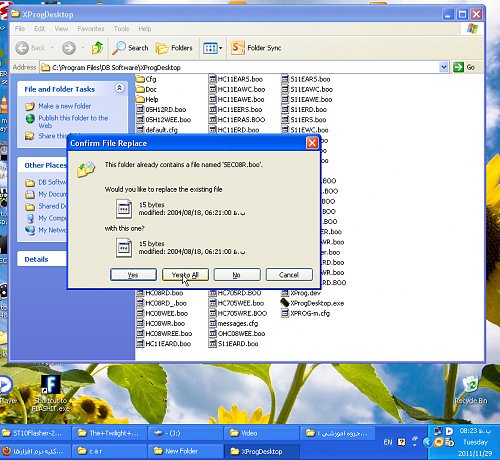
Task: Click the Go button beside address bar
Action: (464, 67)
